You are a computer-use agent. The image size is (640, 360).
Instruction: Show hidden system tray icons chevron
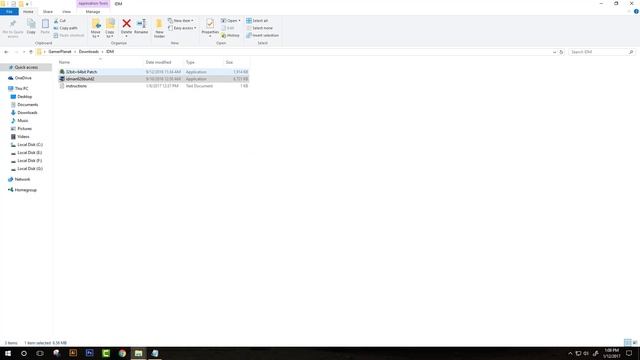pyautogui.click(x=570, y=353)
